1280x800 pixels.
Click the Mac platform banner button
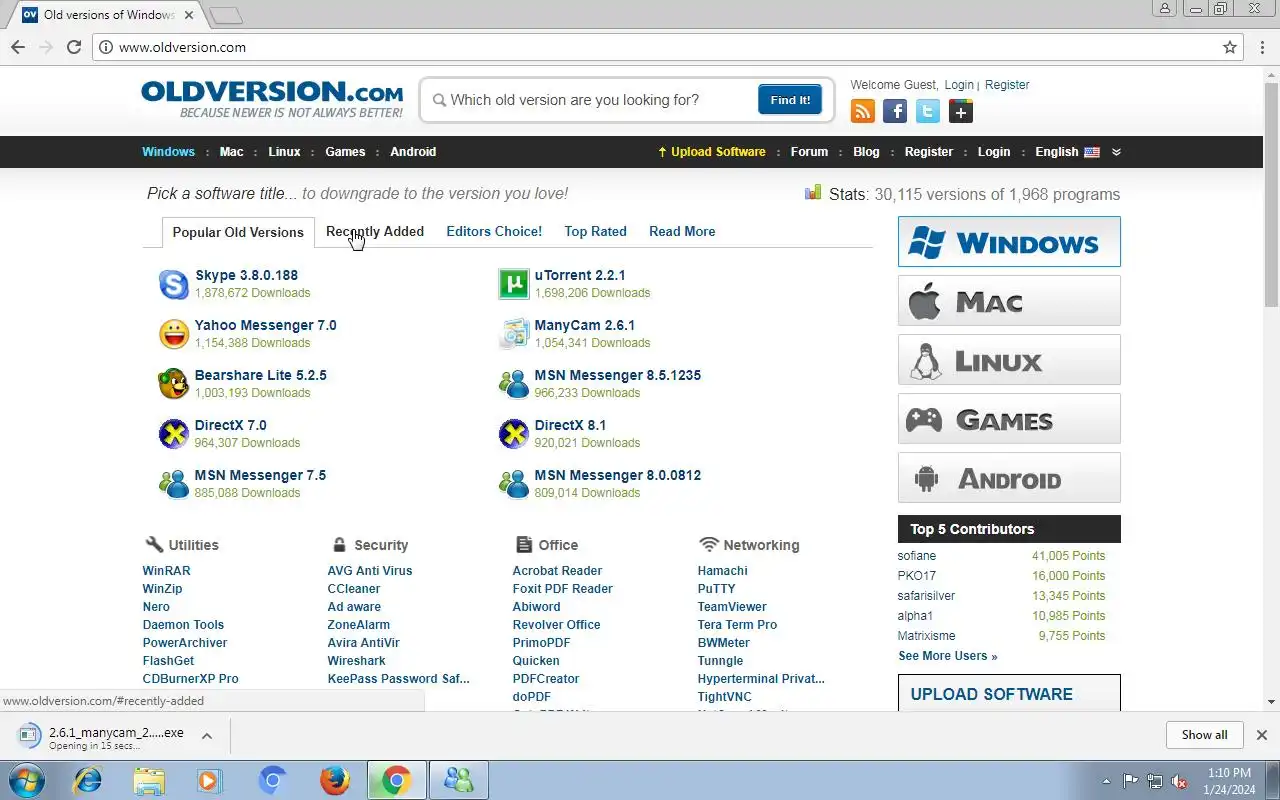(1009, 301)
